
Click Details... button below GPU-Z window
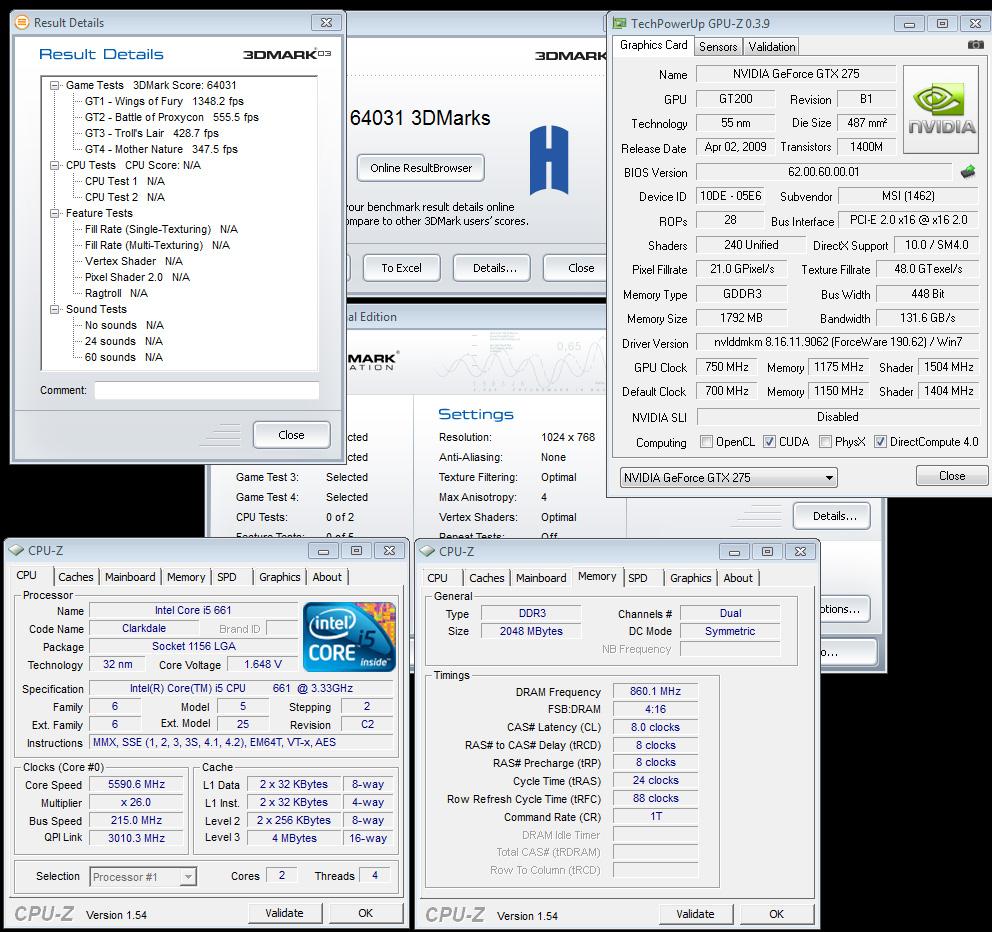click(832, 516)
